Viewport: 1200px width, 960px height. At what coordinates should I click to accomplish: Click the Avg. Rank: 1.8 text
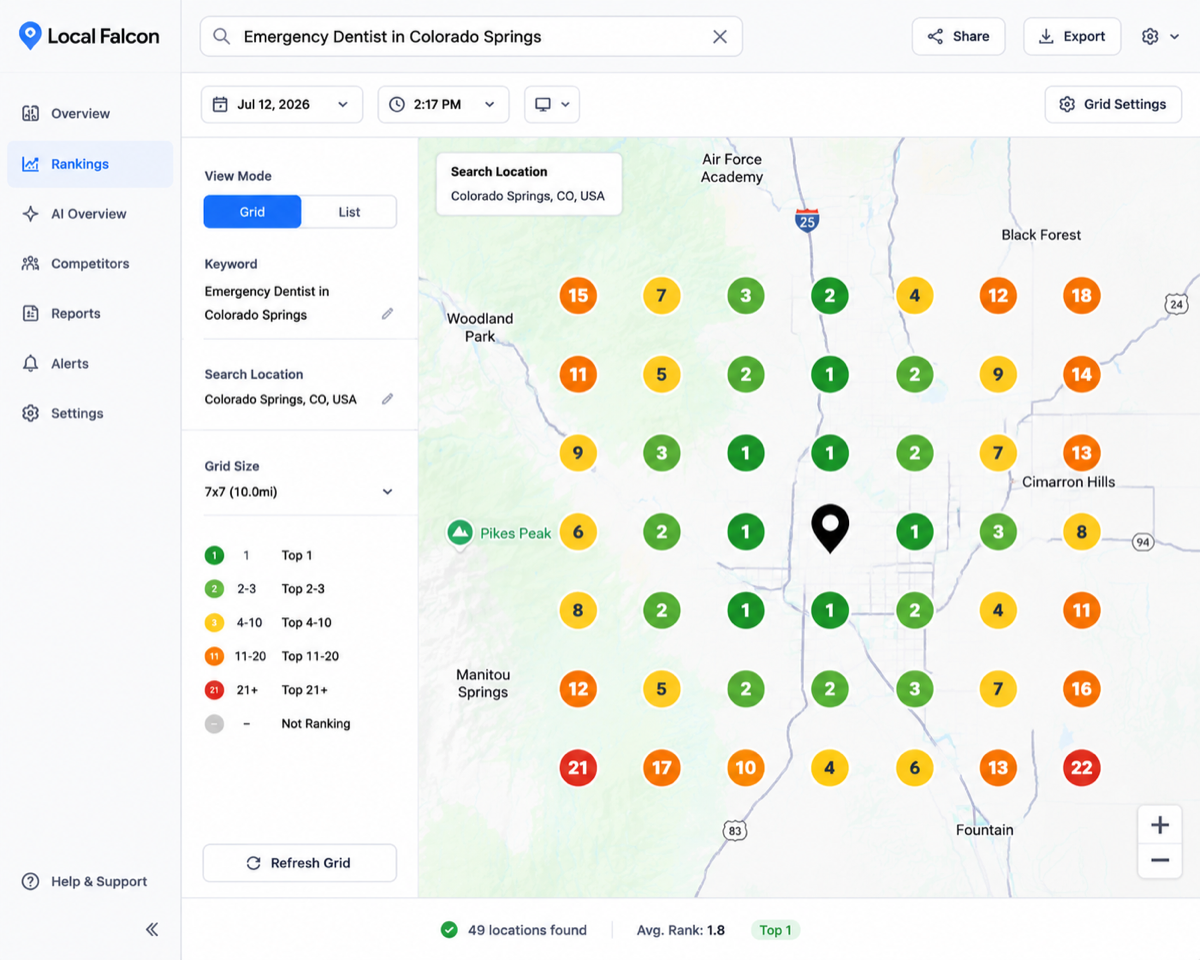(681, 930)
